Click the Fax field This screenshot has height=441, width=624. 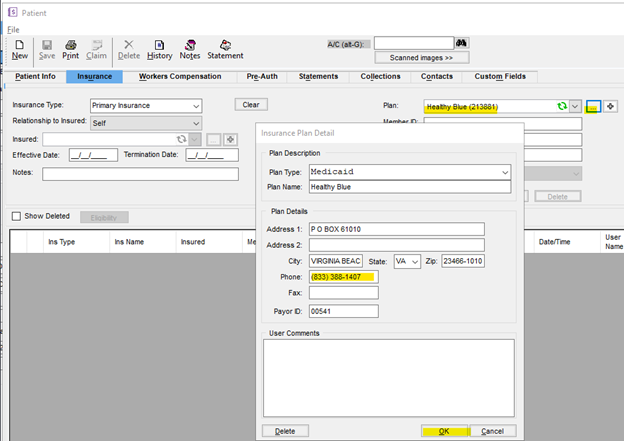pyautogui.click(x=343, y=293)
